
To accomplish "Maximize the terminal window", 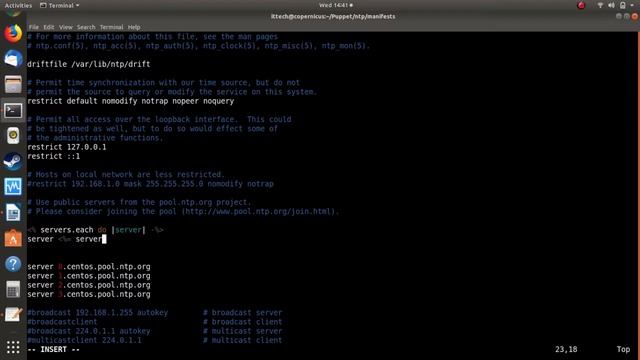I will pos(627,16).
